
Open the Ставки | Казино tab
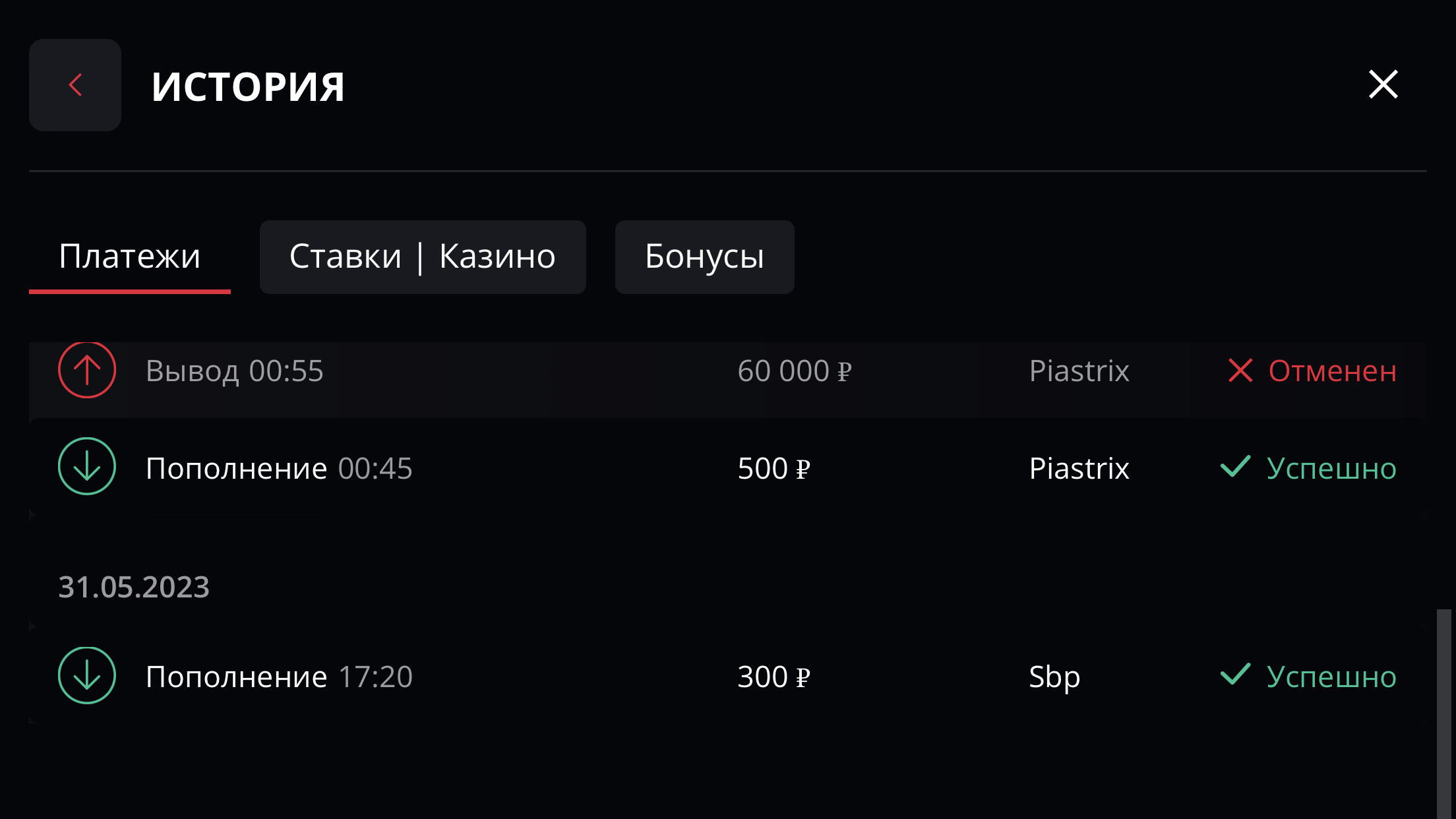click(423, 257)
